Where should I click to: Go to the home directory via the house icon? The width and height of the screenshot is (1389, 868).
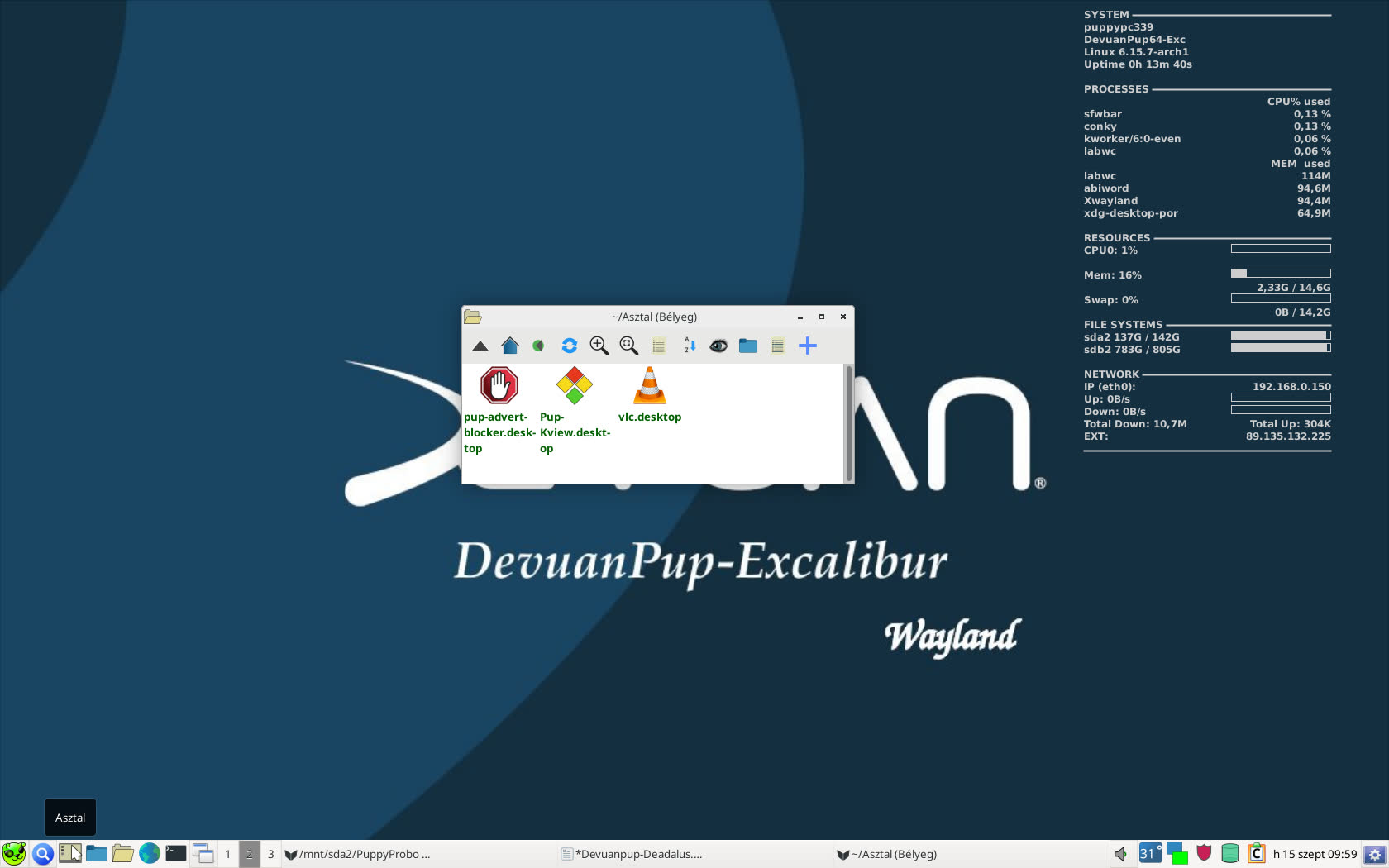coord(510,346)
